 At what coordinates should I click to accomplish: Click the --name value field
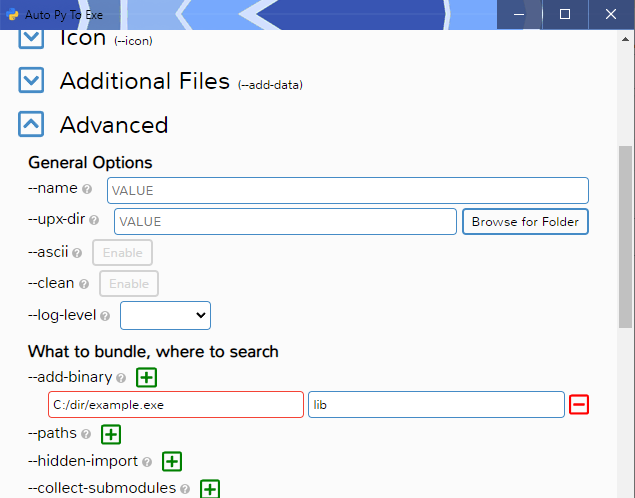coord(347,190)
